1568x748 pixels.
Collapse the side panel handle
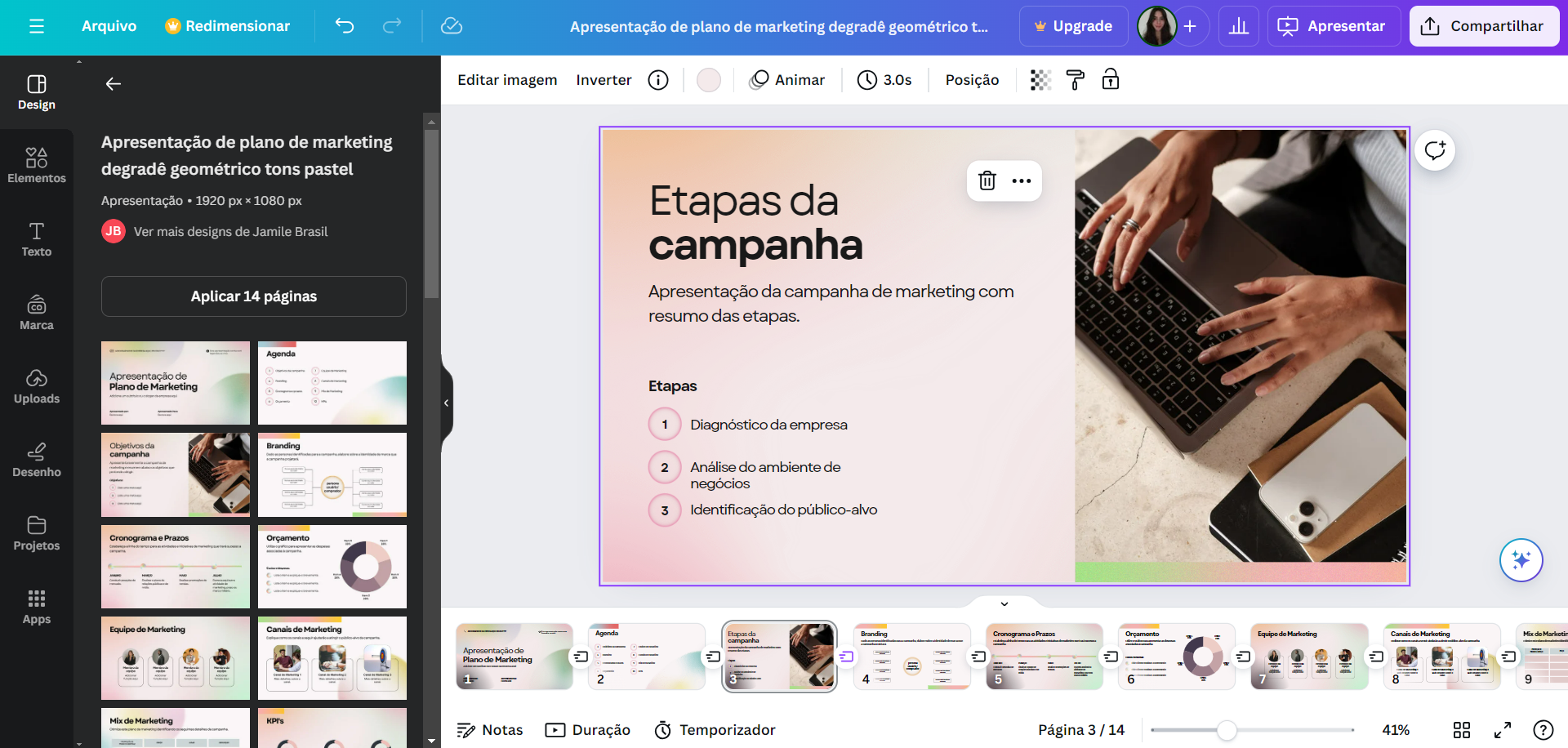coord(446,403)
